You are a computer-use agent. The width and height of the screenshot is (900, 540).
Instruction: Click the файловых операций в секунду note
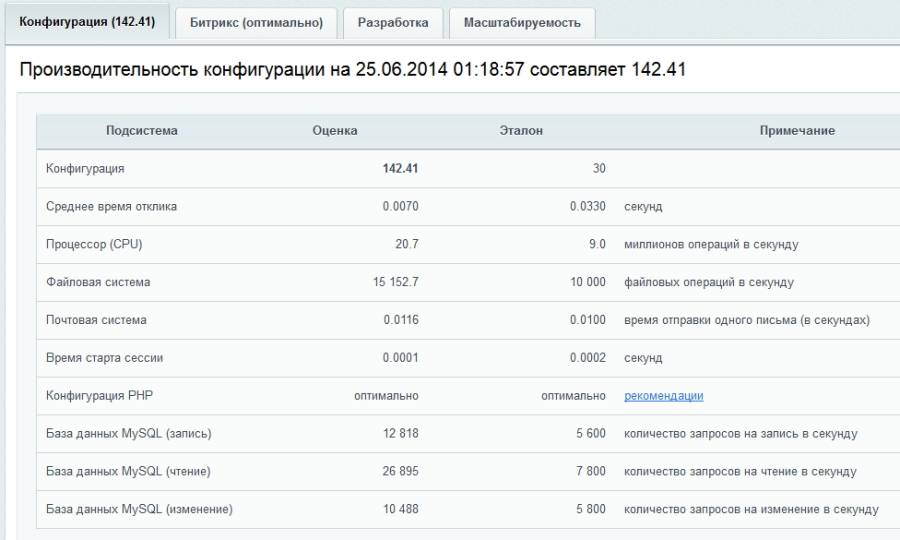pyautogui.click(x=709, y=282)
